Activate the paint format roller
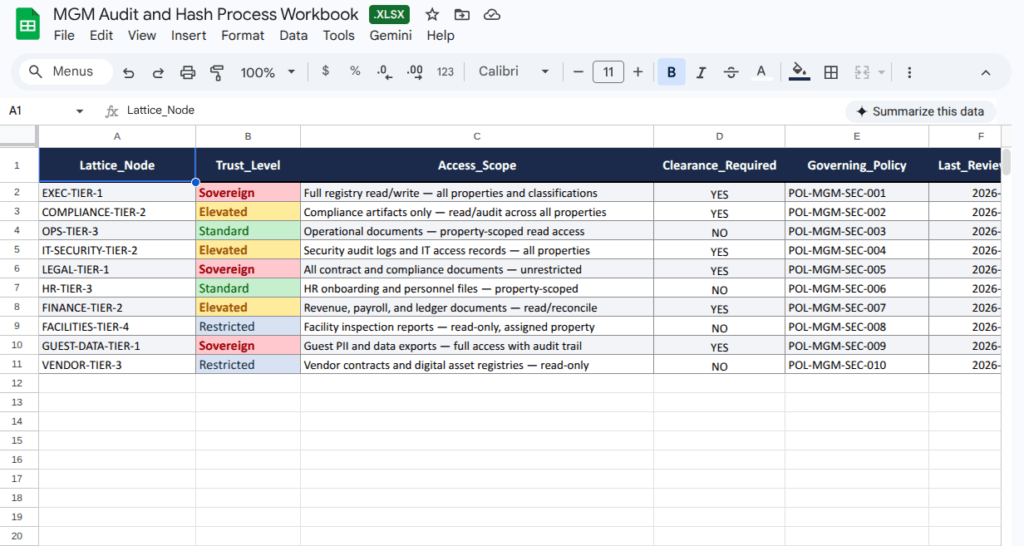1024x546 pixels. (217, 72)
